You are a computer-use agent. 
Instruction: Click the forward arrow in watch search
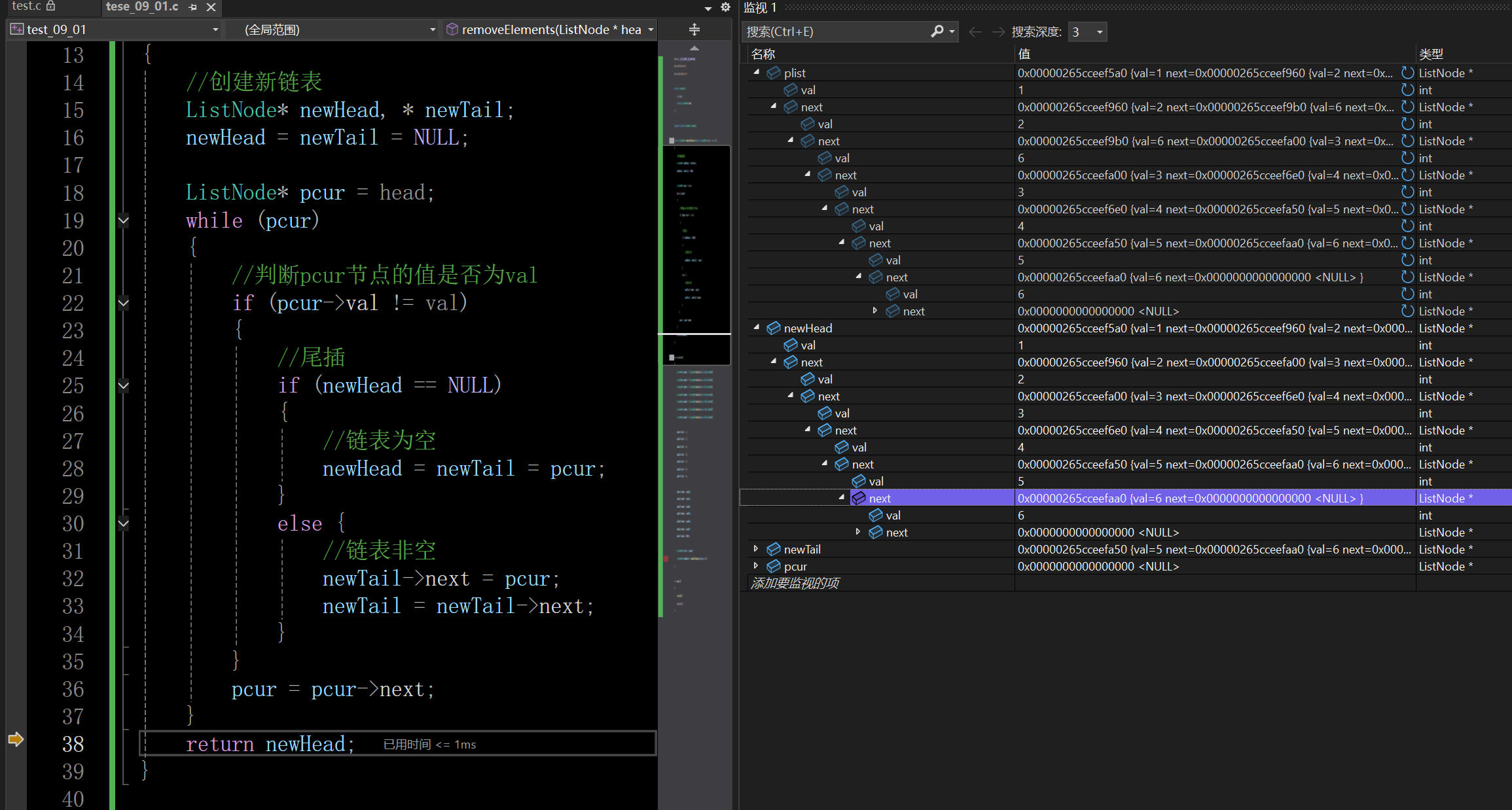tap(998, 31)
